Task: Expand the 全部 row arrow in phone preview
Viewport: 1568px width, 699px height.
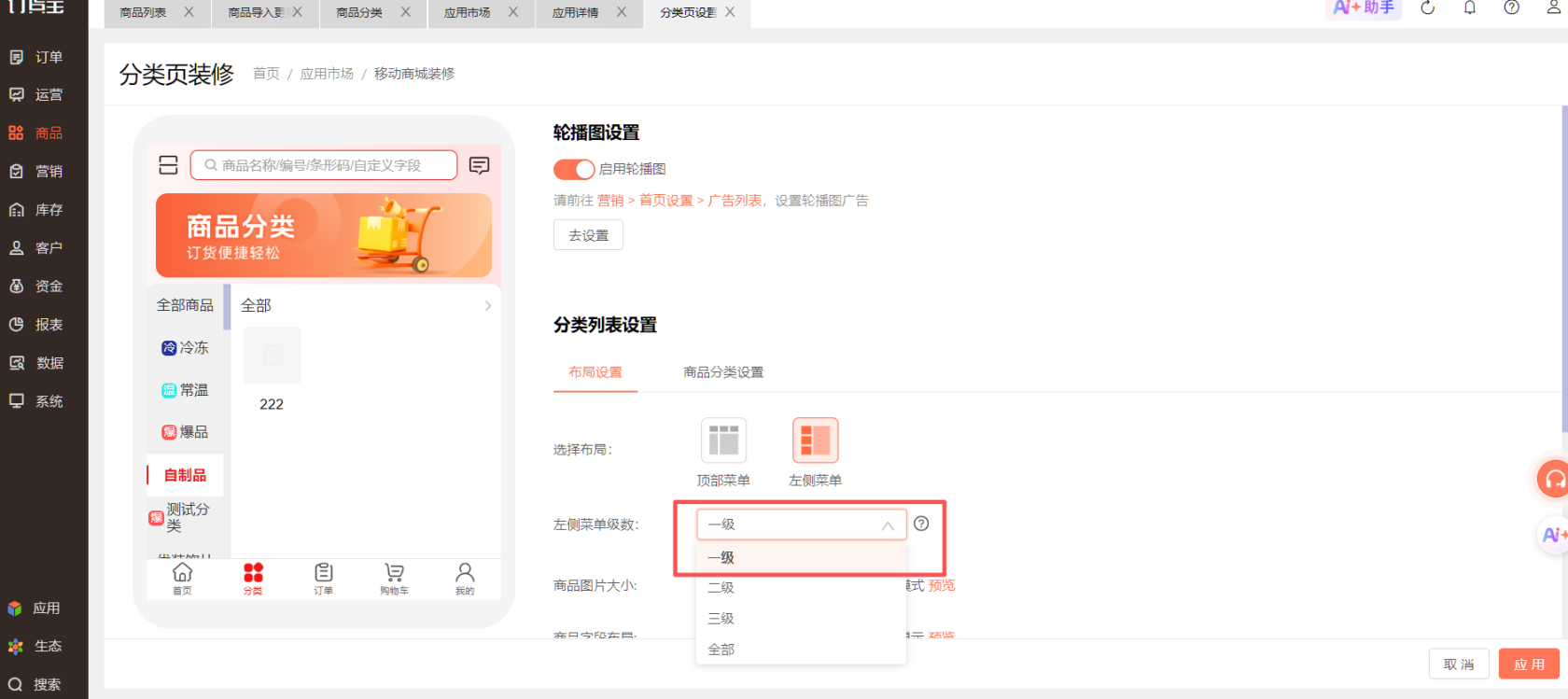Action: 487,305
